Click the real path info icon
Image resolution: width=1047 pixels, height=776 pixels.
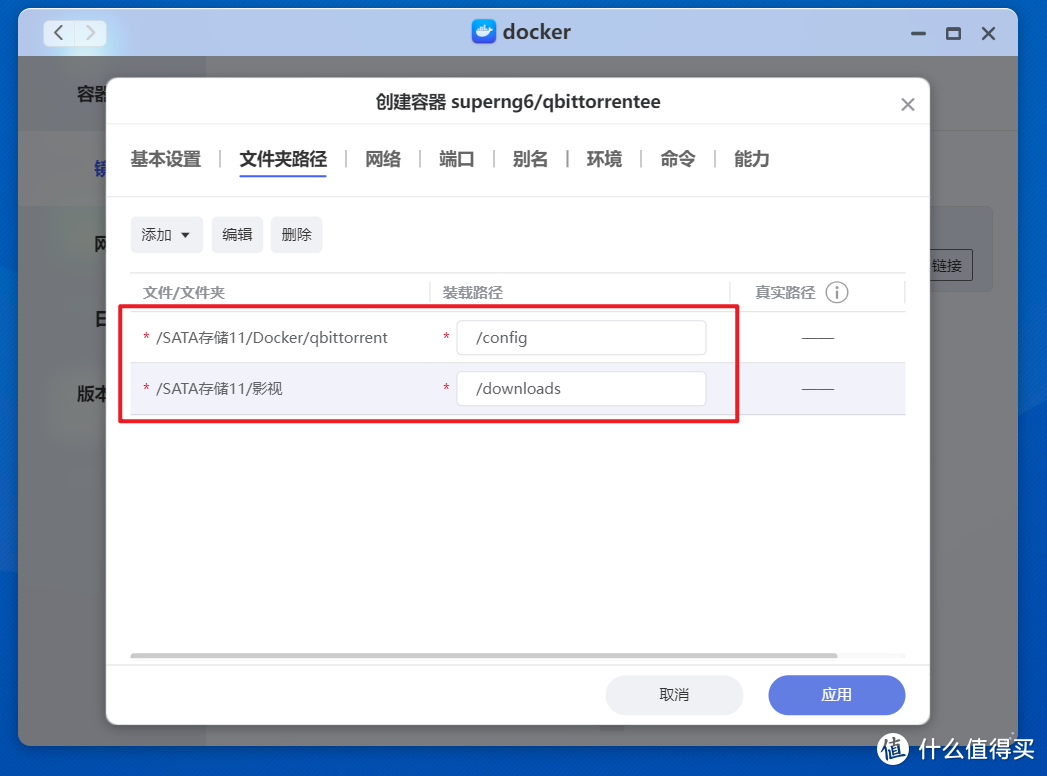point(837,293)
